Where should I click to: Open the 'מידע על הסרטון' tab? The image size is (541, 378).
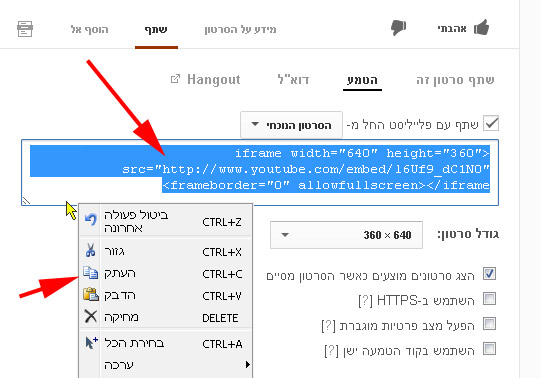pyautogui.click(x=240, y=30)
